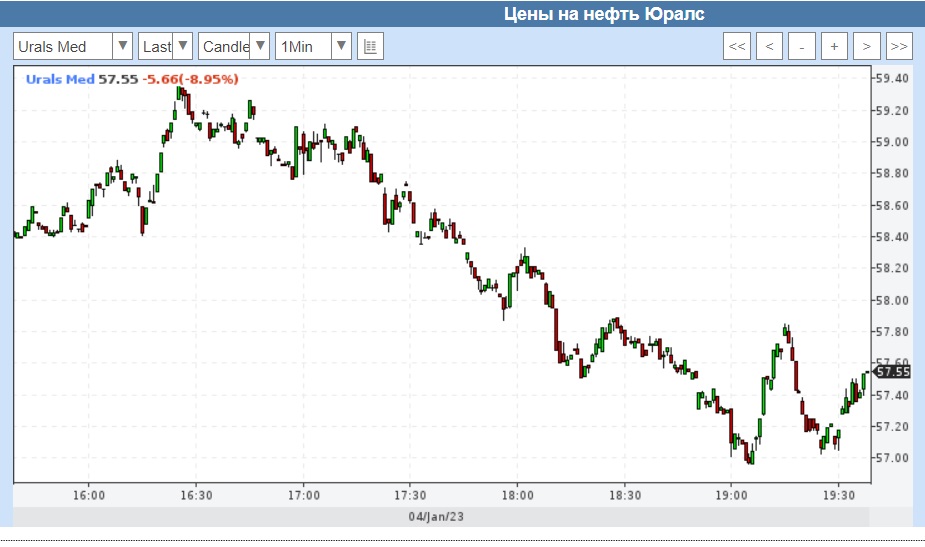Open the Urals Med instrument dropdown
This screenshot has width=925, height=547.
tap(73, 46)
